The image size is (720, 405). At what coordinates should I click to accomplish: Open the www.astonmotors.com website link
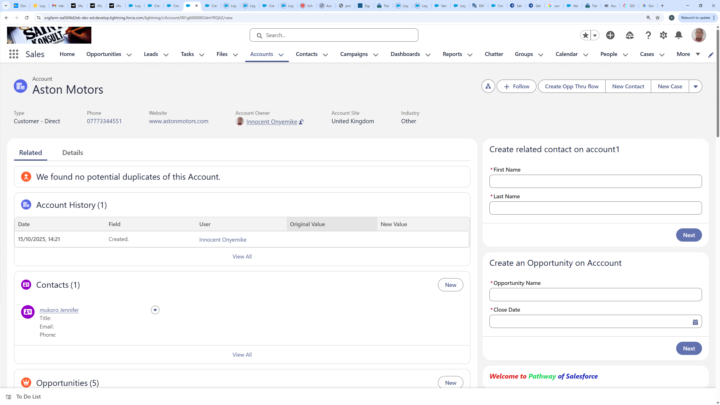pyautogui.click(x=179, y=121)
